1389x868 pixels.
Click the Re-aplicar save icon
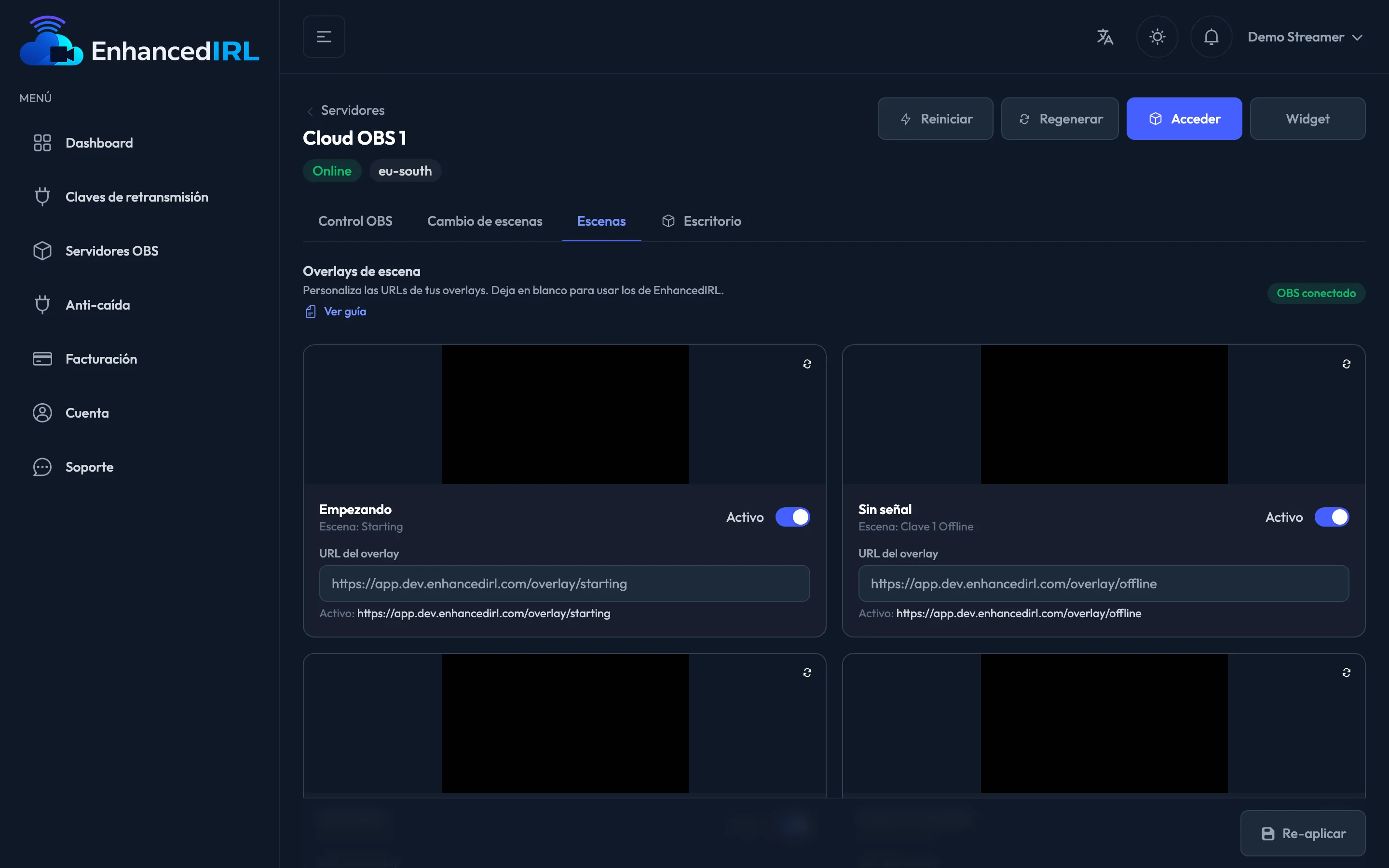(x=1268, y=834)
